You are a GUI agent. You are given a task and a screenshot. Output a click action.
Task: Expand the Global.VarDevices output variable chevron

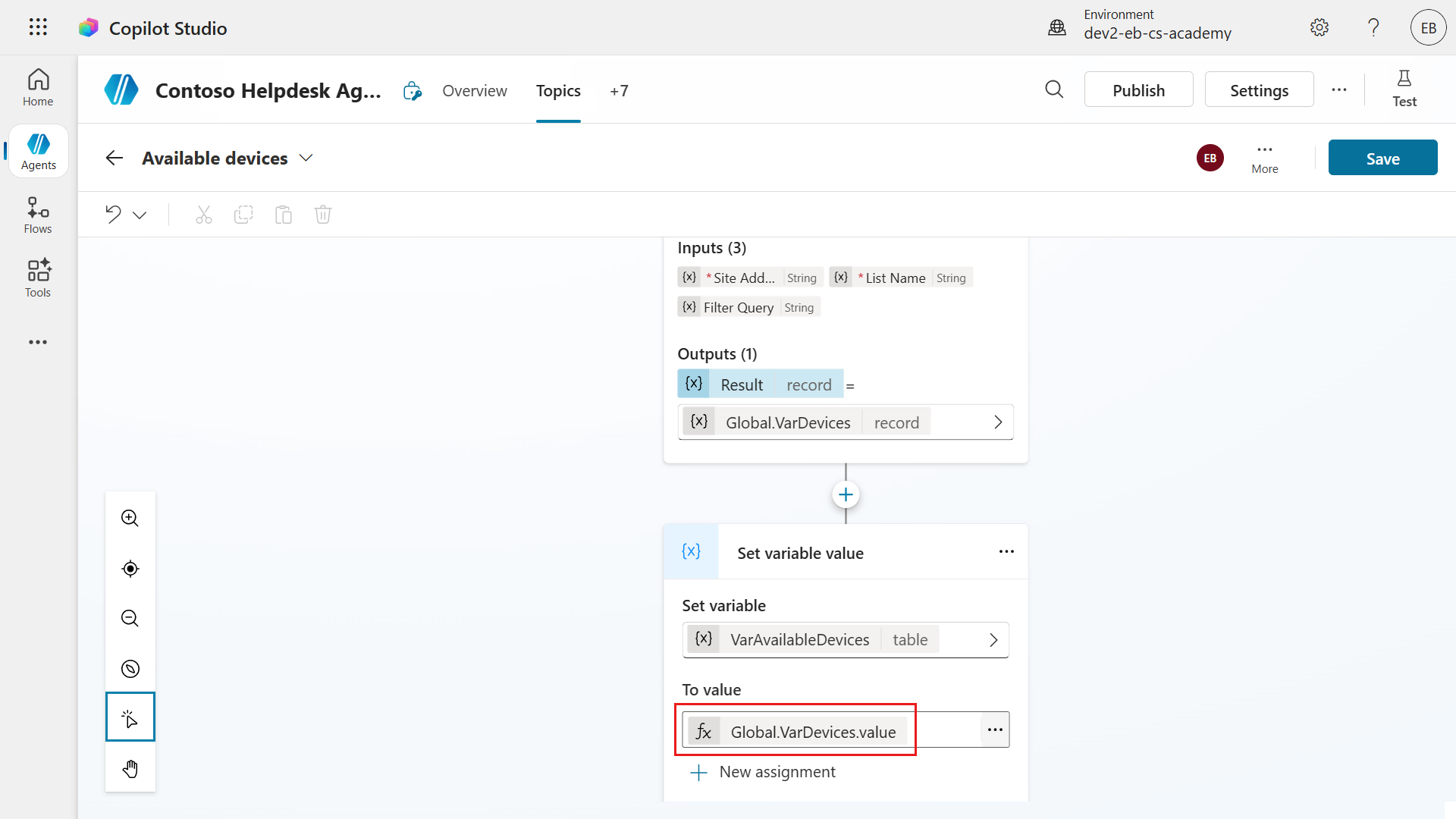[998, 422]
